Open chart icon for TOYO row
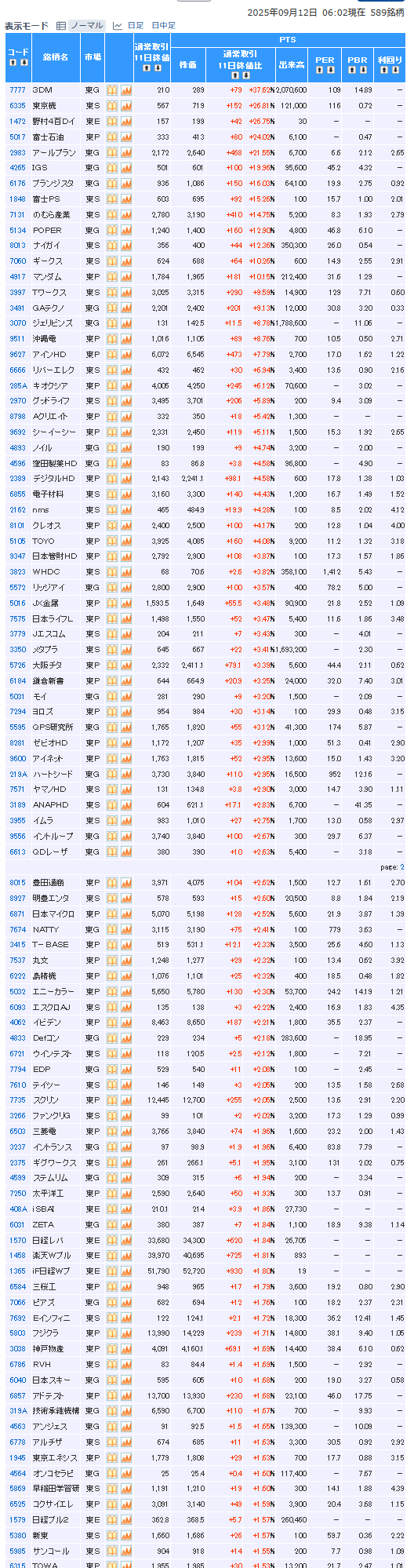This screenshot has height=1568, width=414. 126,541
